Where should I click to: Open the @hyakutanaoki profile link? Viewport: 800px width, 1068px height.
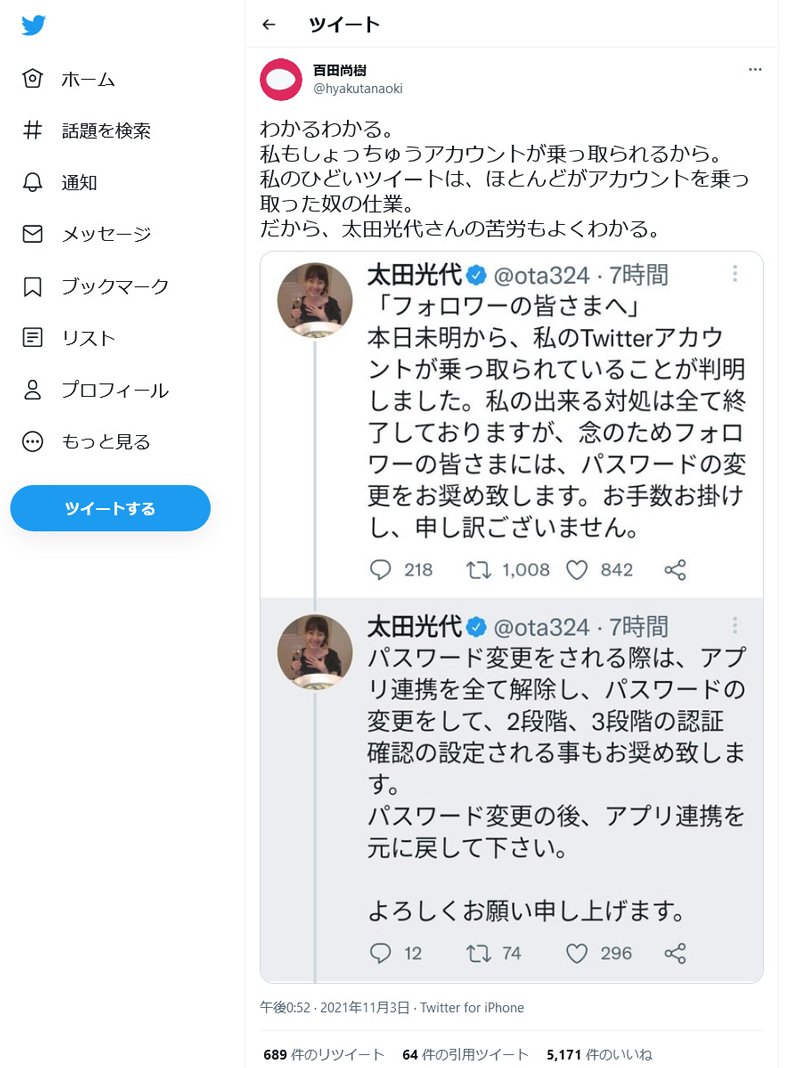(x=358, y=89)
